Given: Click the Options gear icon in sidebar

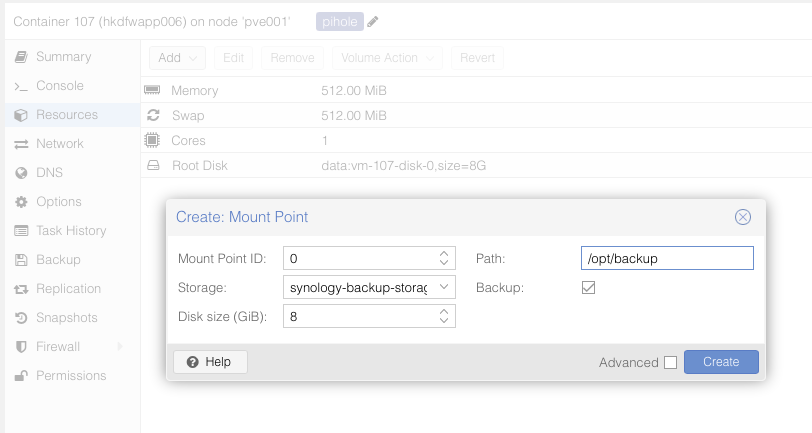Looking at the screenshot, I should pyautogui.click(x=21, y=202).
